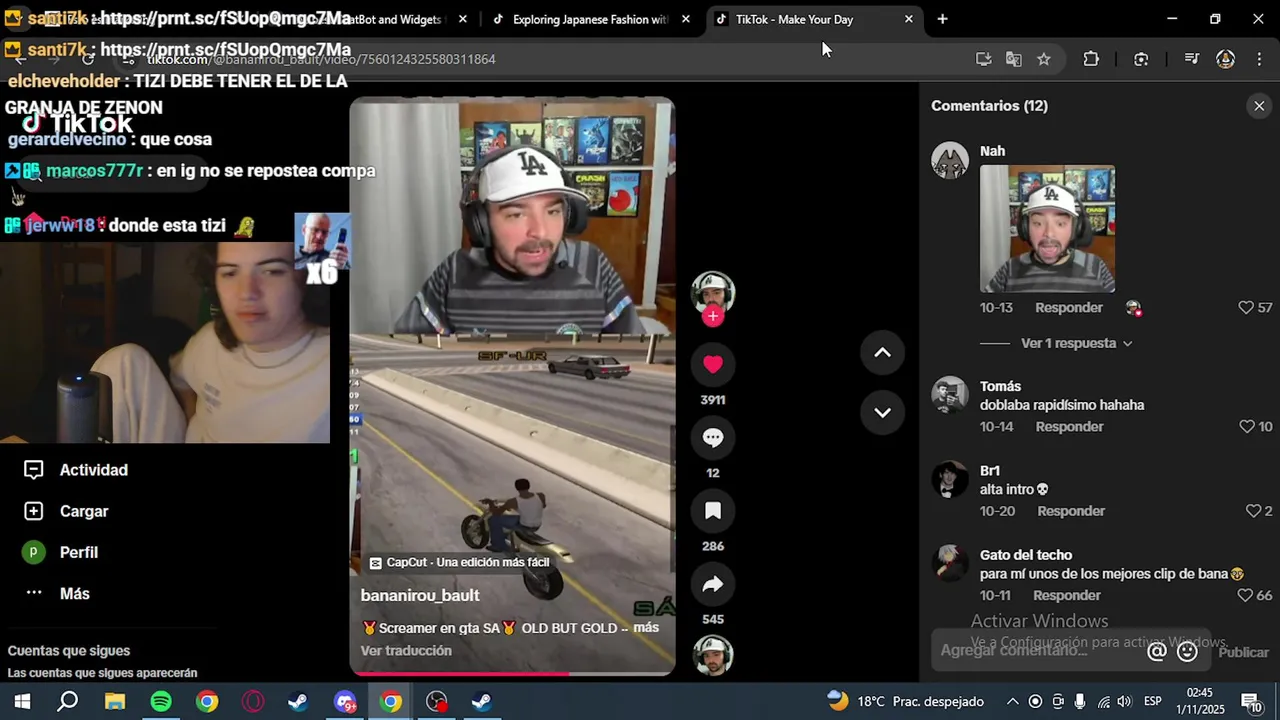Viewport: 1280px width, 720px height.
Task: Reply to Nah's comment with Responder
Action: click(1069, 308)
